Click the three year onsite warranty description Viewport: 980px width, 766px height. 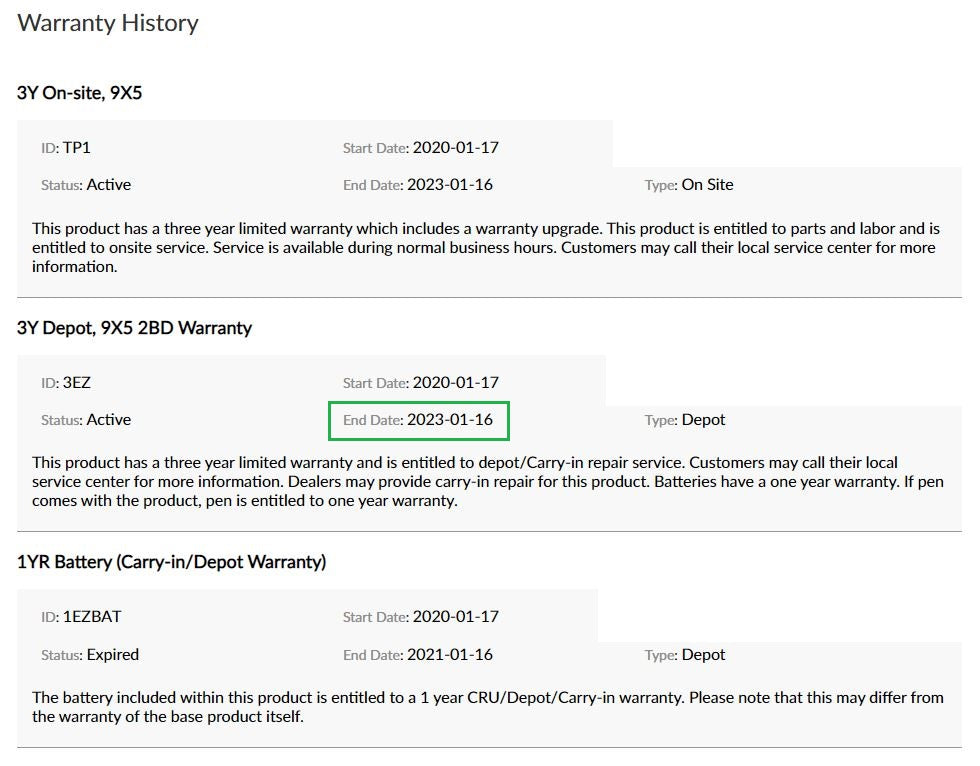[486, 247]
